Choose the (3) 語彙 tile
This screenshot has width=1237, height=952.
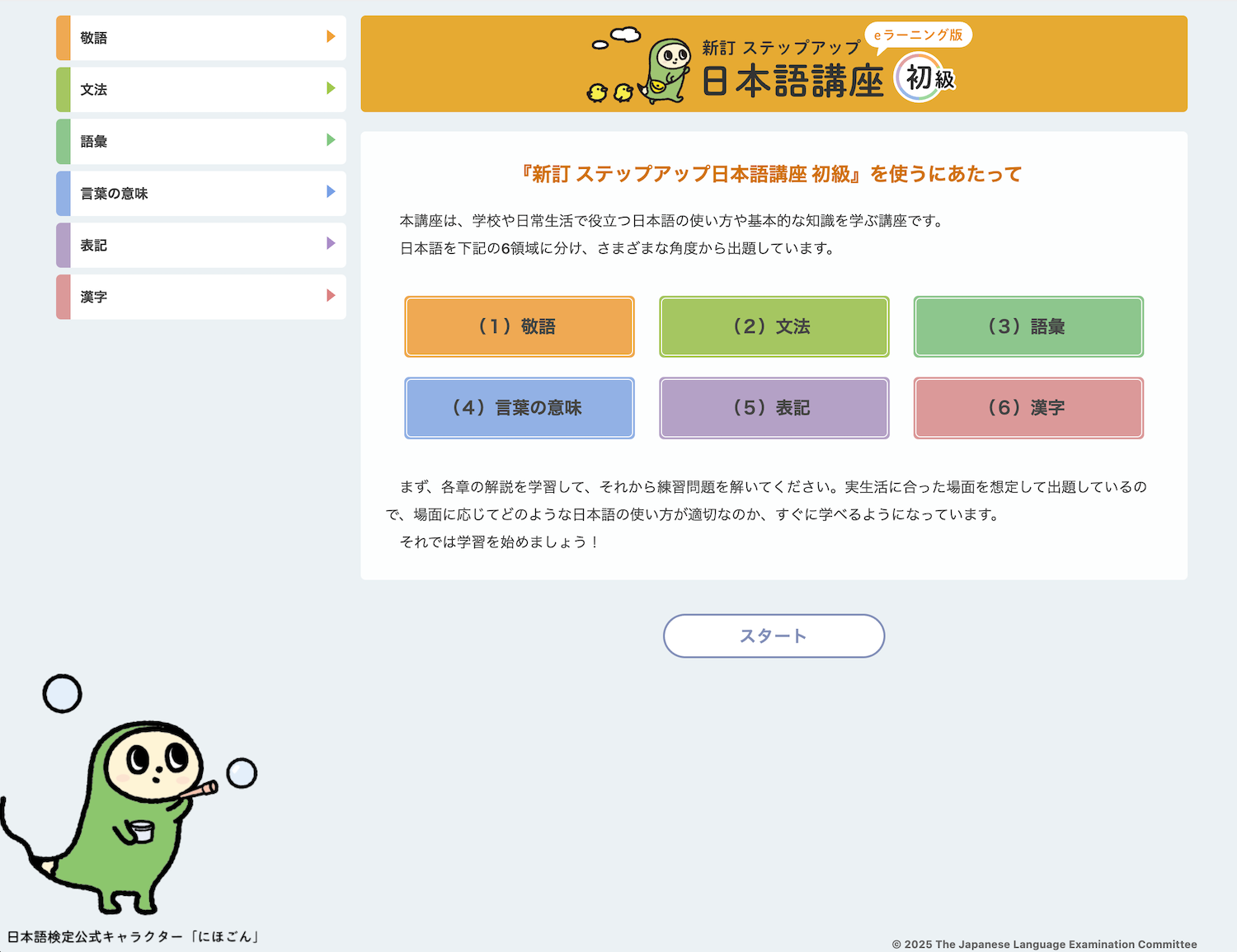click(1028, 326)
